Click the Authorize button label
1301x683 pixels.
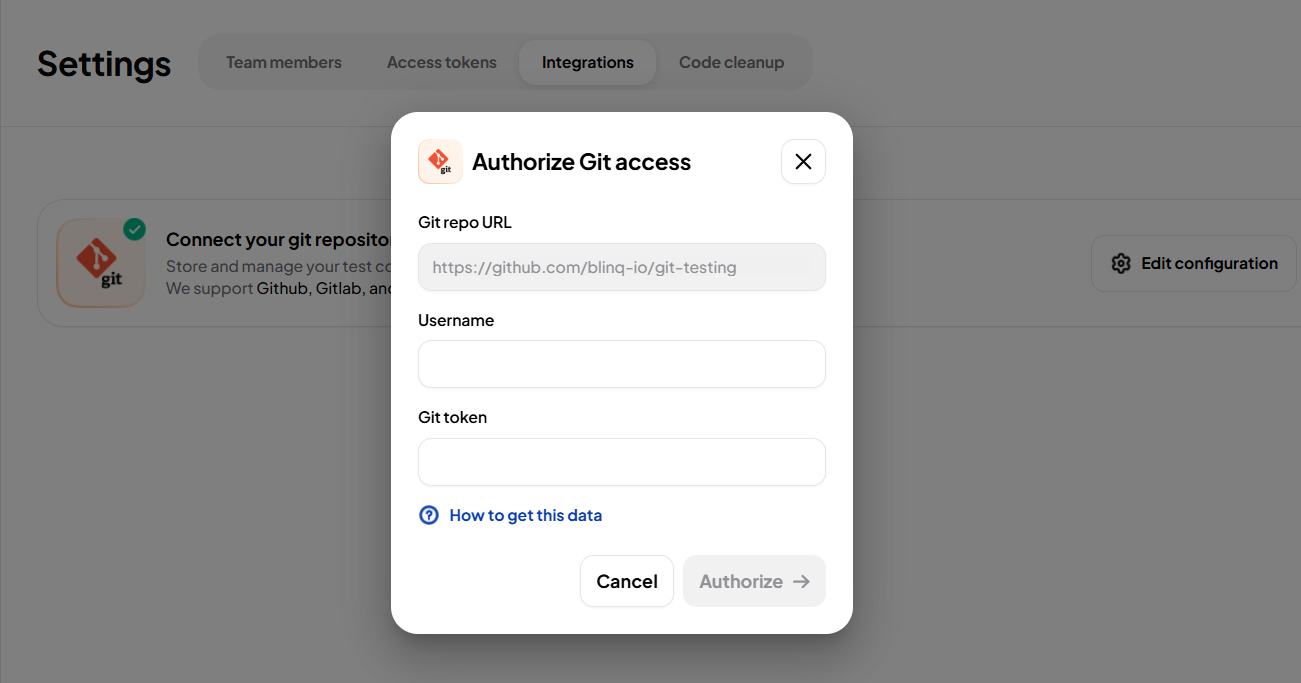click(x=740, y=581)
